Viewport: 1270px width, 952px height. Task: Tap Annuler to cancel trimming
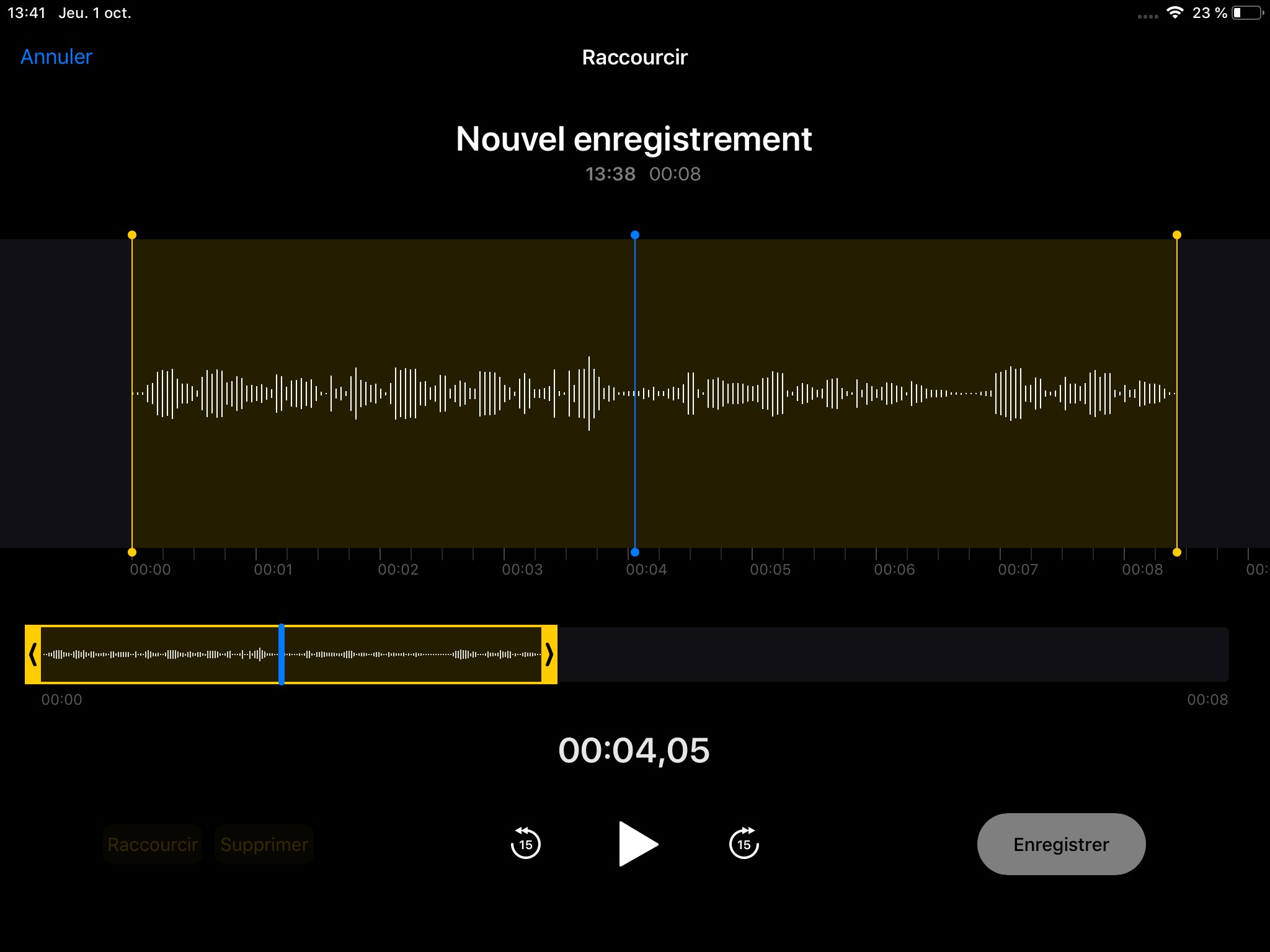[56, 57]
